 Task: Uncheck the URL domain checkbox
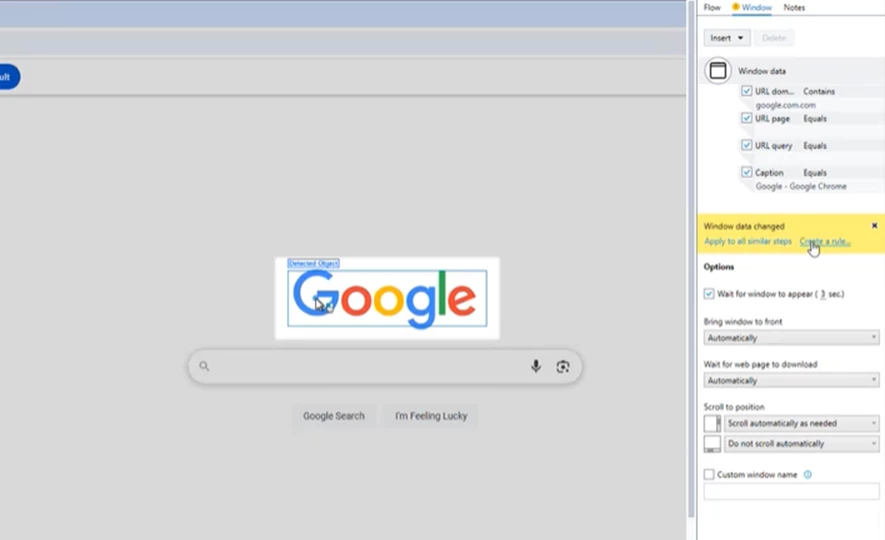click(x=747, y=91)
